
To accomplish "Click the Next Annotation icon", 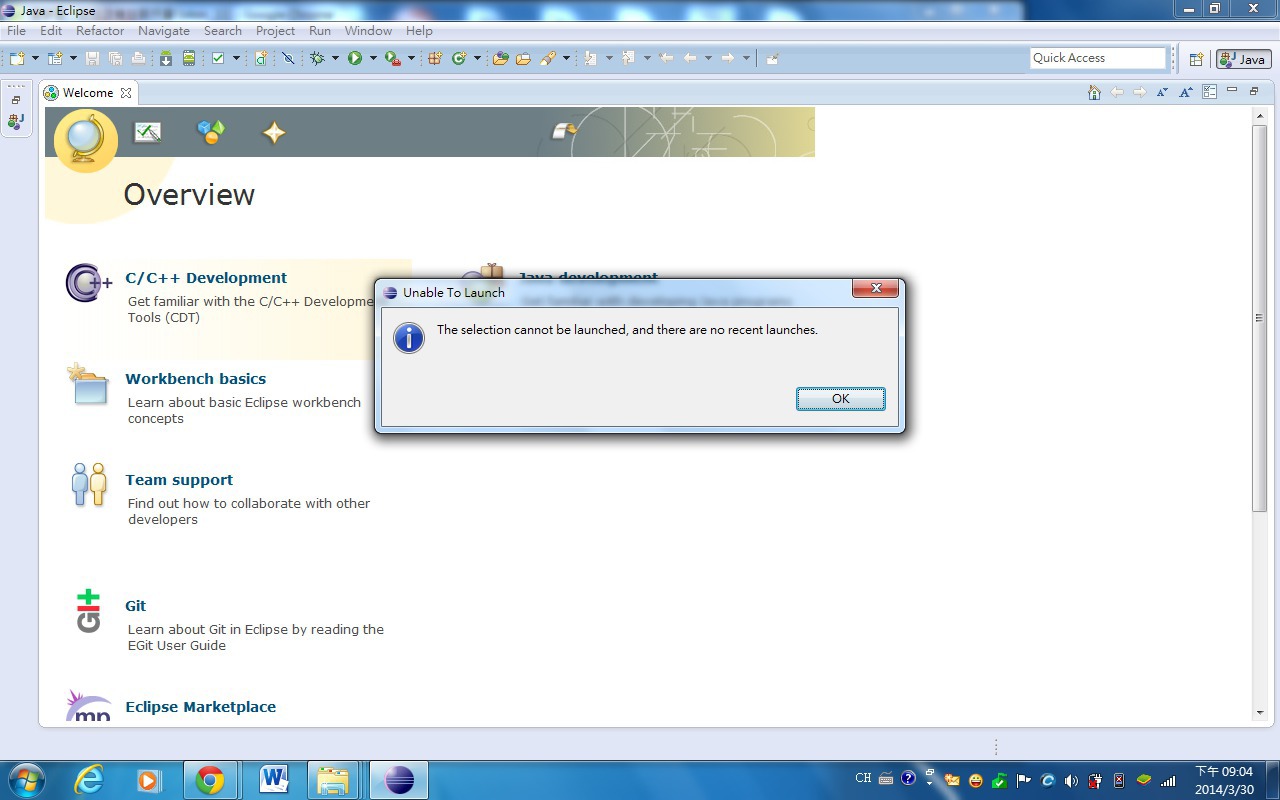I will coord(591,58).
